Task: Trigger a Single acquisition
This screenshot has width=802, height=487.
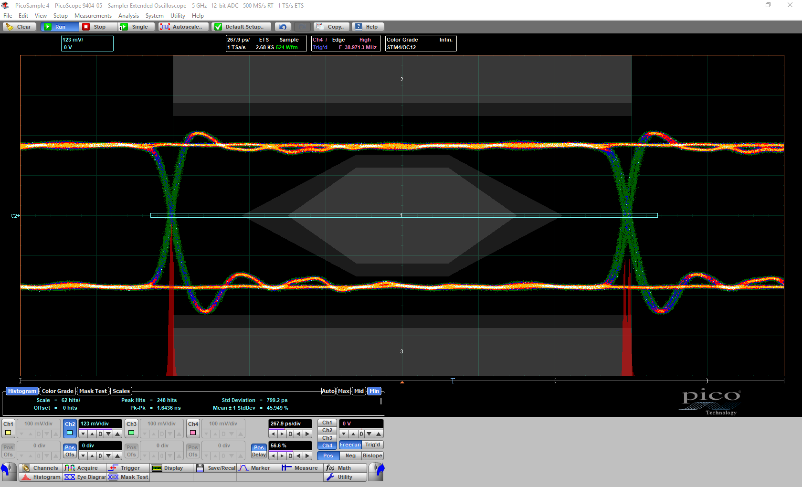Action: 137,27
